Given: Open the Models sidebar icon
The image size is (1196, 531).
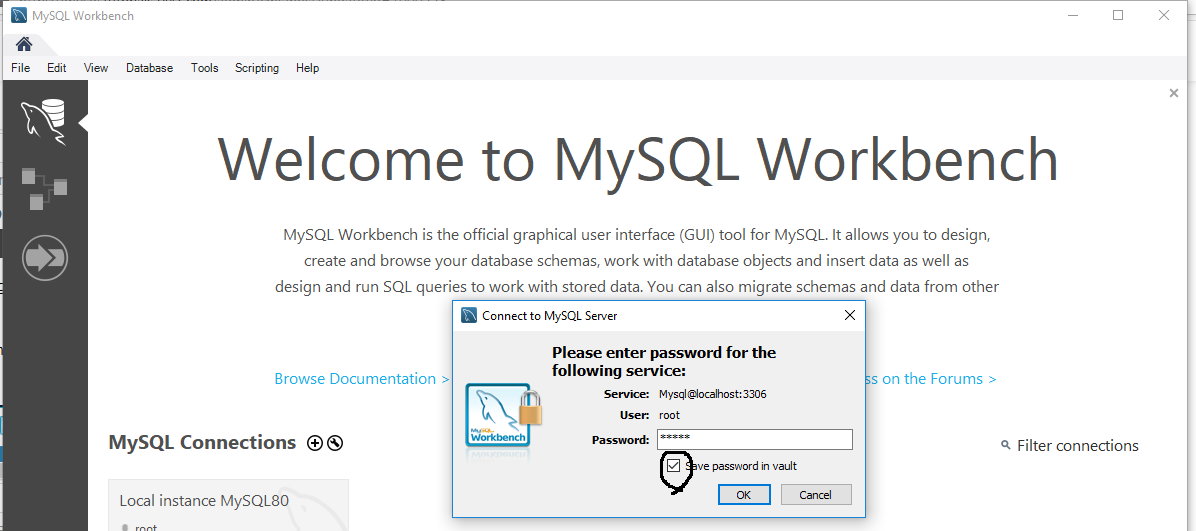Looking at the screenshot, I should 43,188.
